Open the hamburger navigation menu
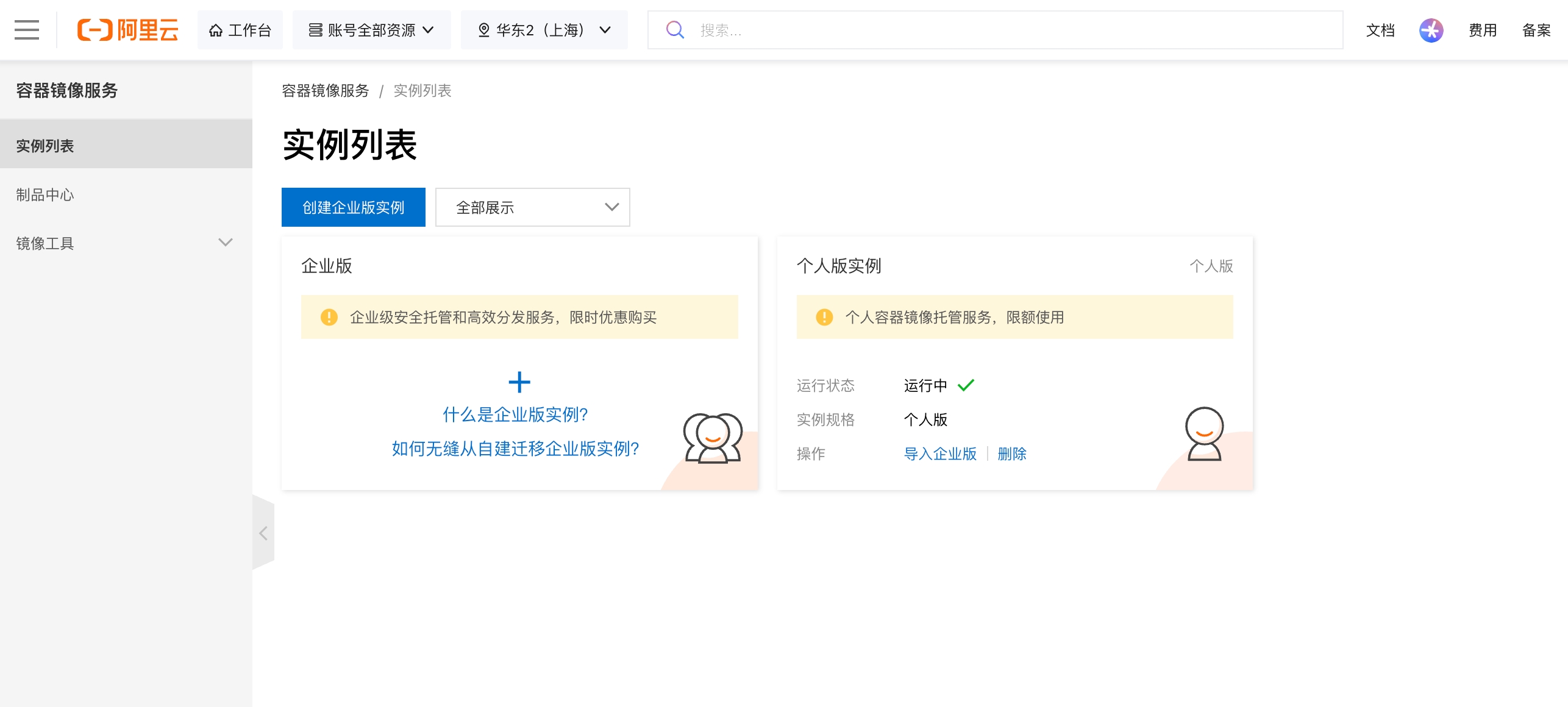1568x707 pixels. coord(26,30)
